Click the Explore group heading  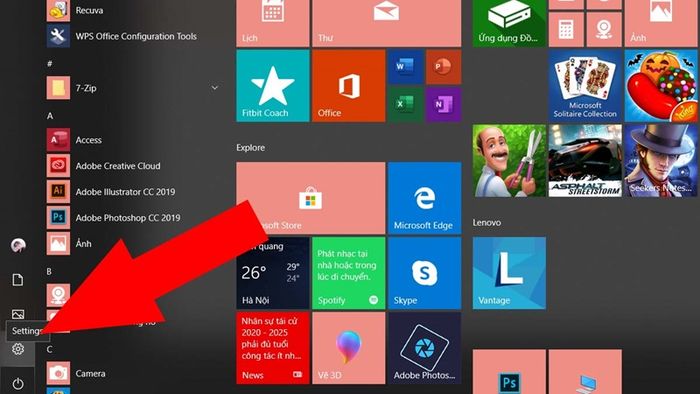(250, 148)
